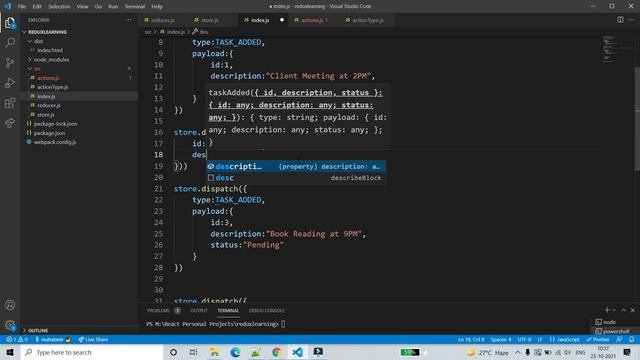Screen dimensions: 640x360
Task: Open index.html in the explorer
Action: [50, 50]
